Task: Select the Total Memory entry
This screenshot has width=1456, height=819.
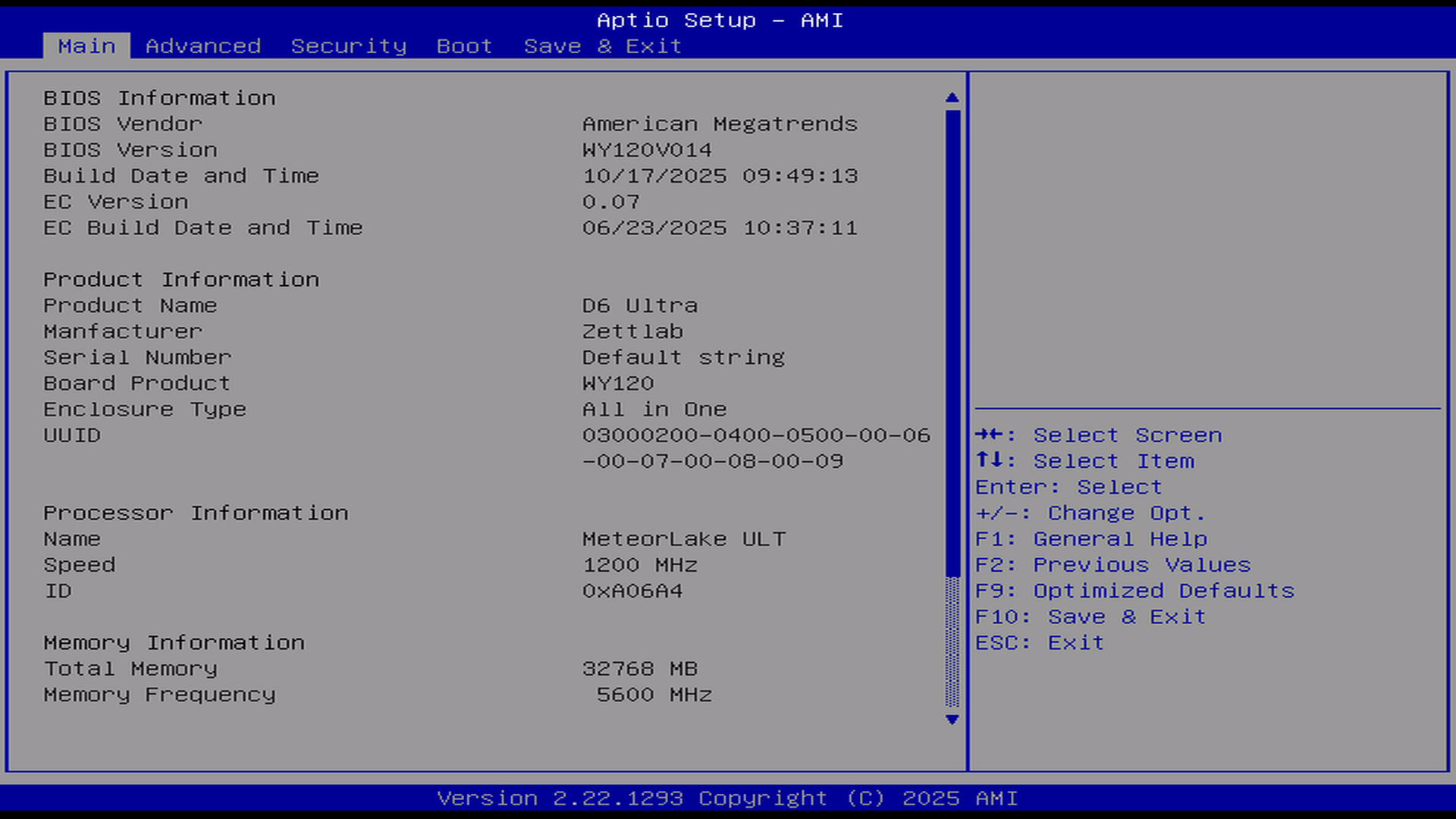Action: click(130, 669)
